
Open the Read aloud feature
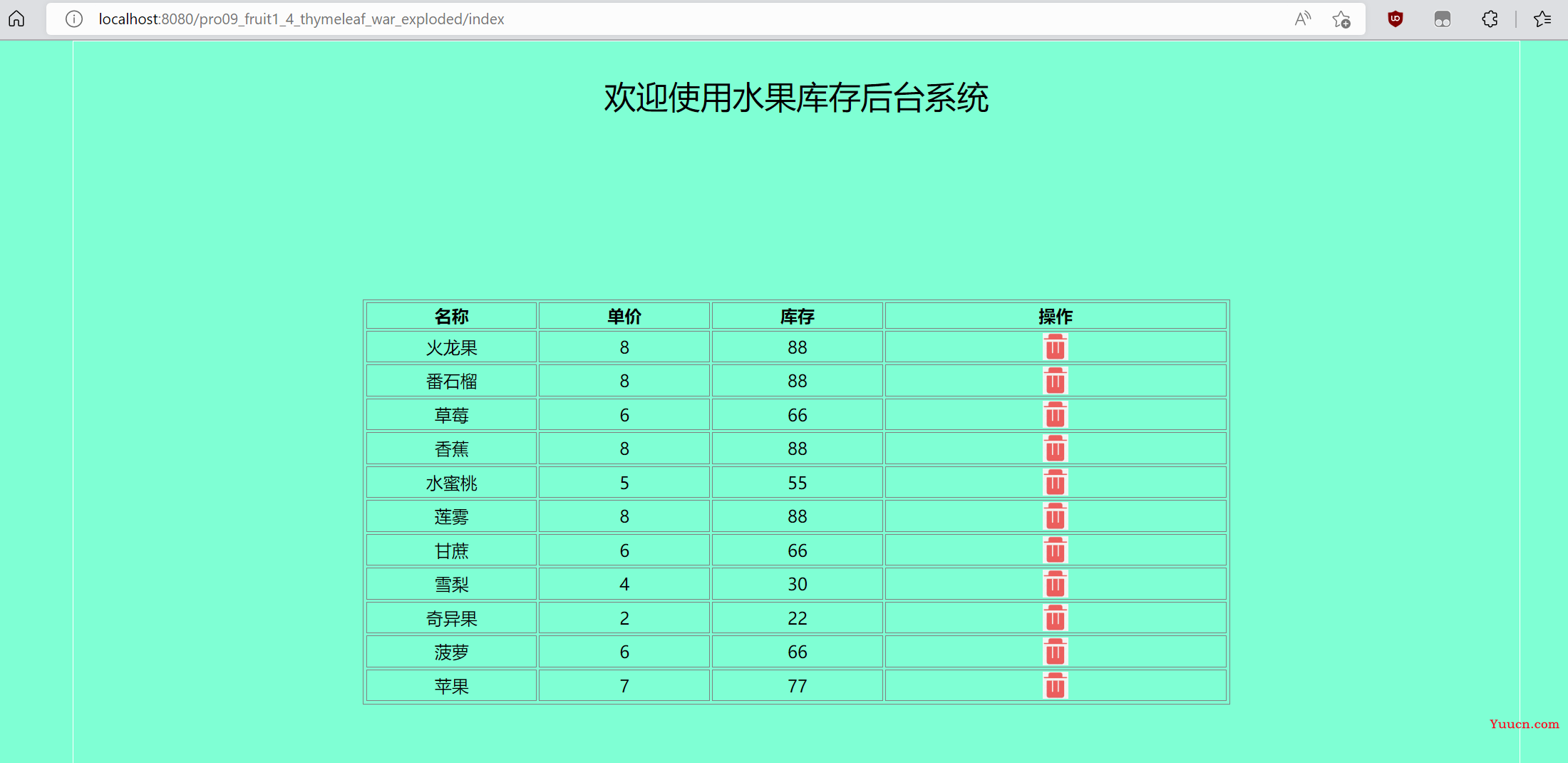point(1302,19)
